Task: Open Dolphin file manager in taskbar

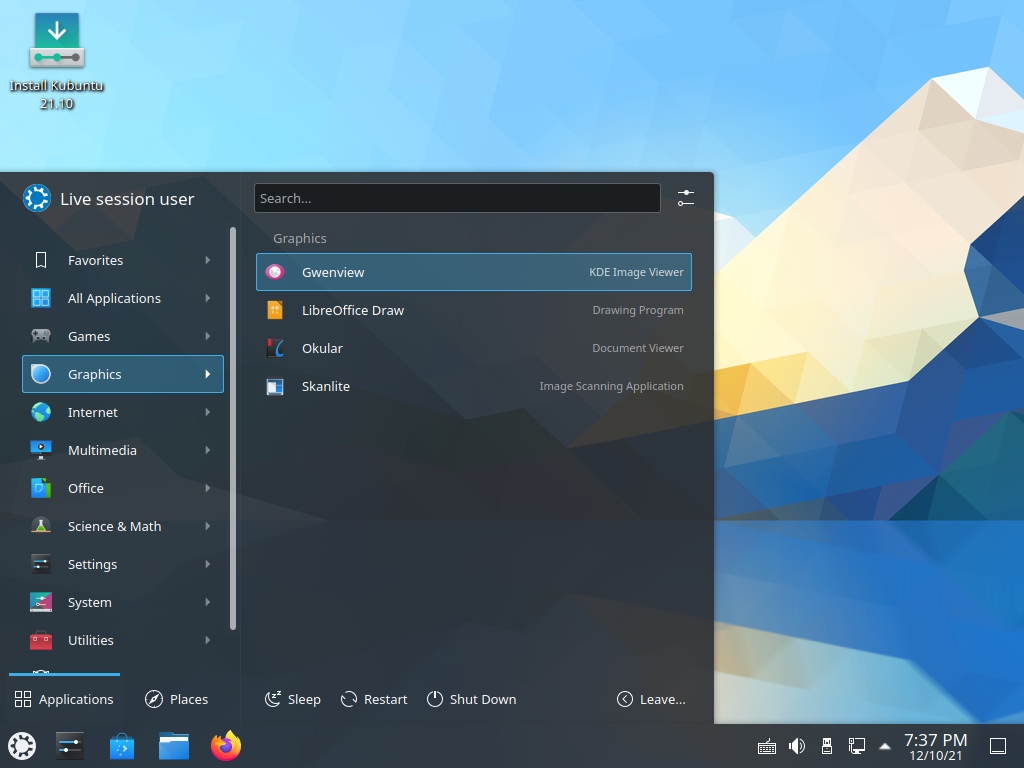Action: click(174, 746)
